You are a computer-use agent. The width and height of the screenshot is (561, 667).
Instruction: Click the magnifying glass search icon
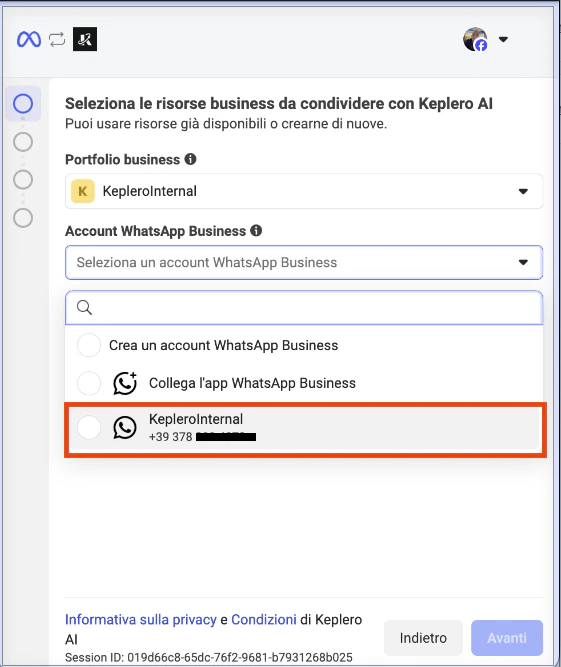[x=84, y=307]
